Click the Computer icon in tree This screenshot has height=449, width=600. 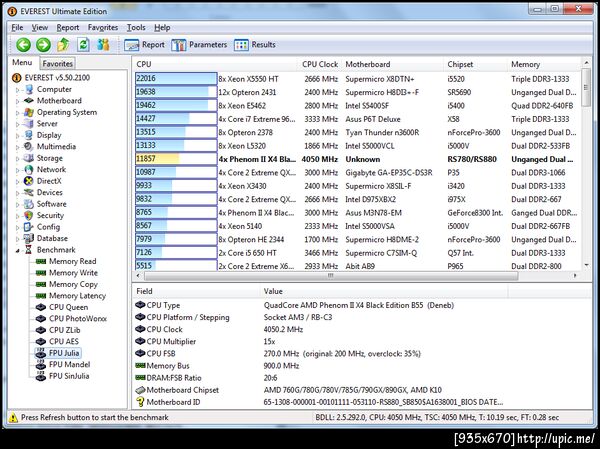click(29, 90)
